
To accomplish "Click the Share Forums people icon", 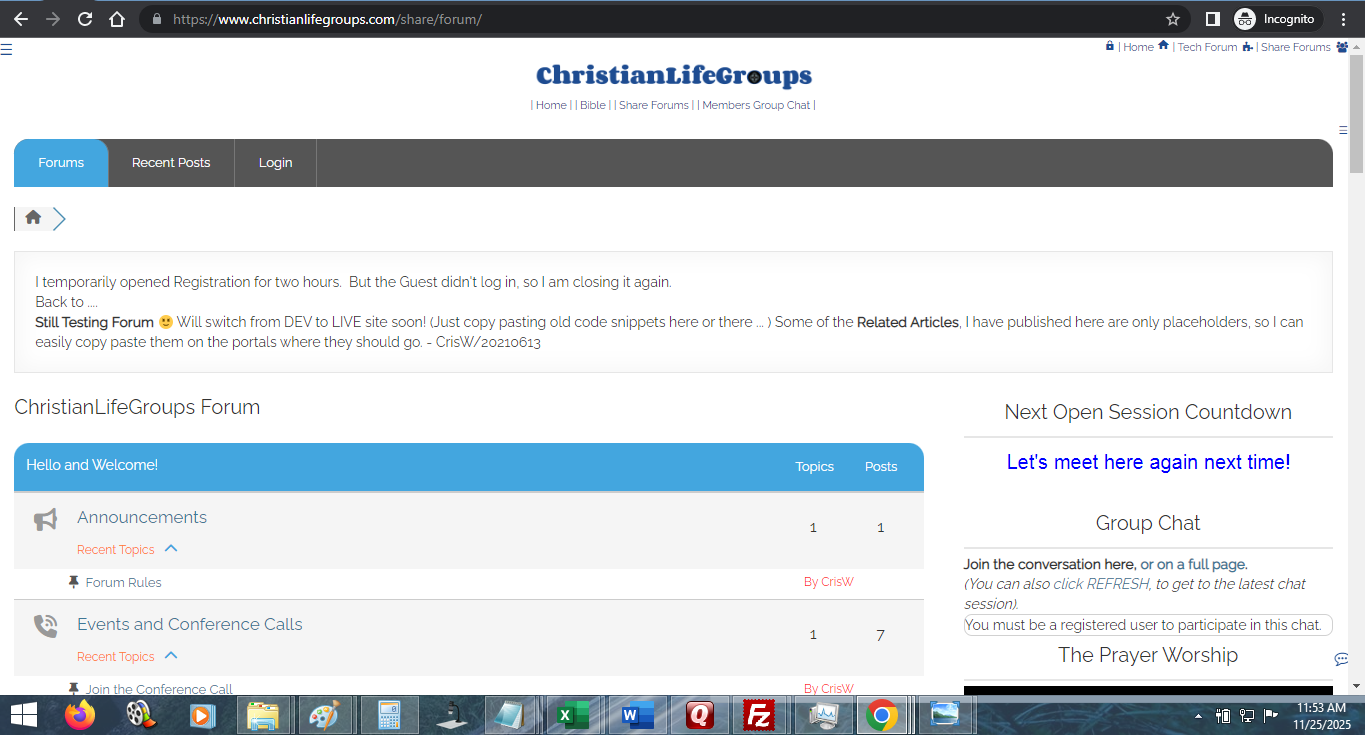I will click(1342, 47).
